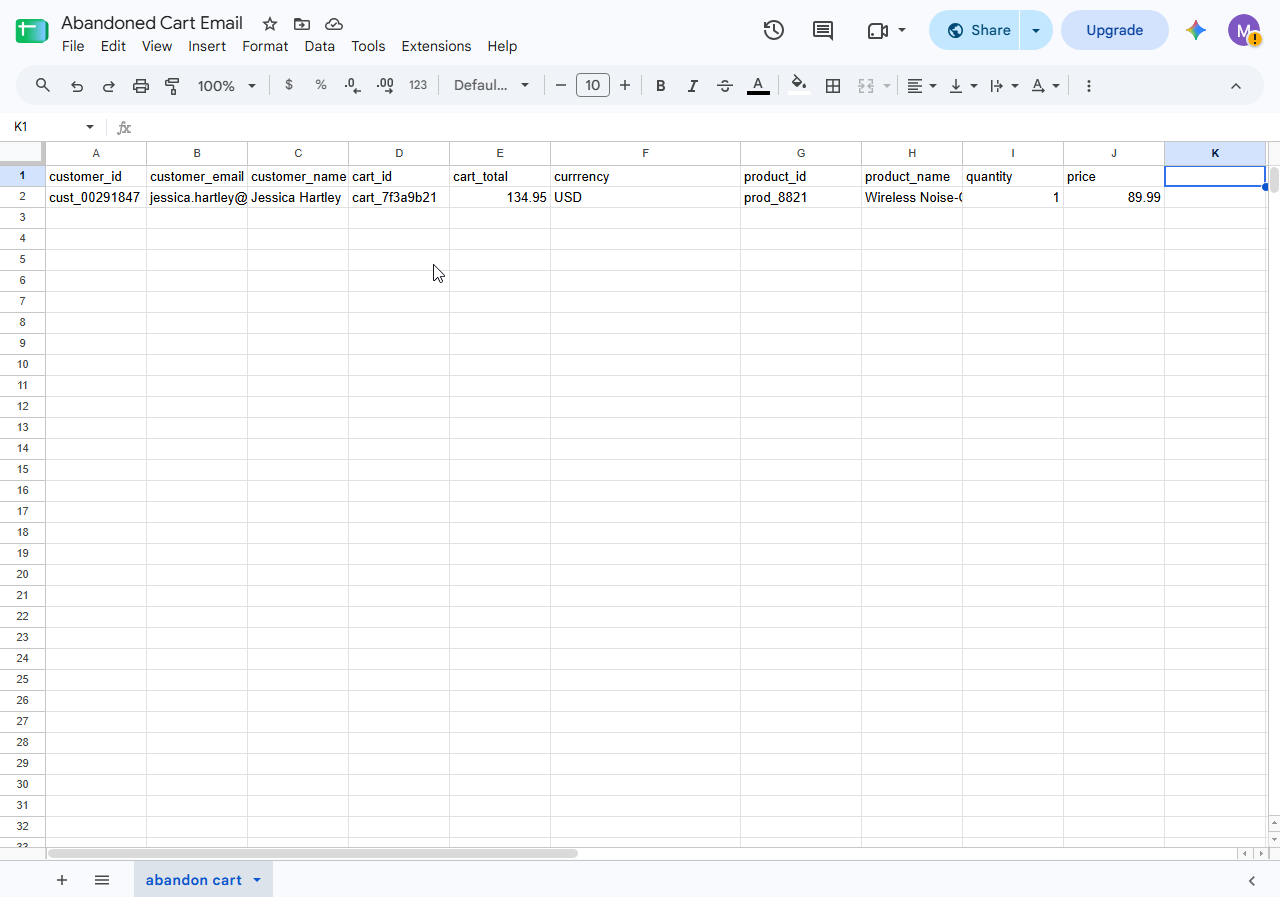Click the Share button
Viewport: 1280px width, 897px height.
975,30
